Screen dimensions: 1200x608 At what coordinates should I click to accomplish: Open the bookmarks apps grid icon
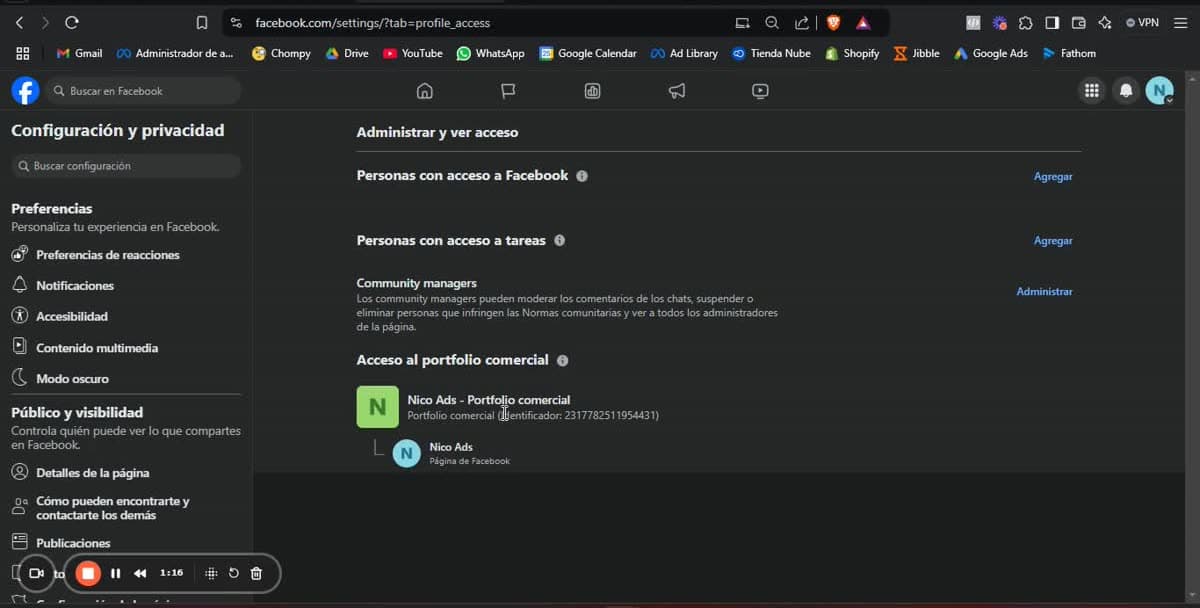click(x=23, y=53)
